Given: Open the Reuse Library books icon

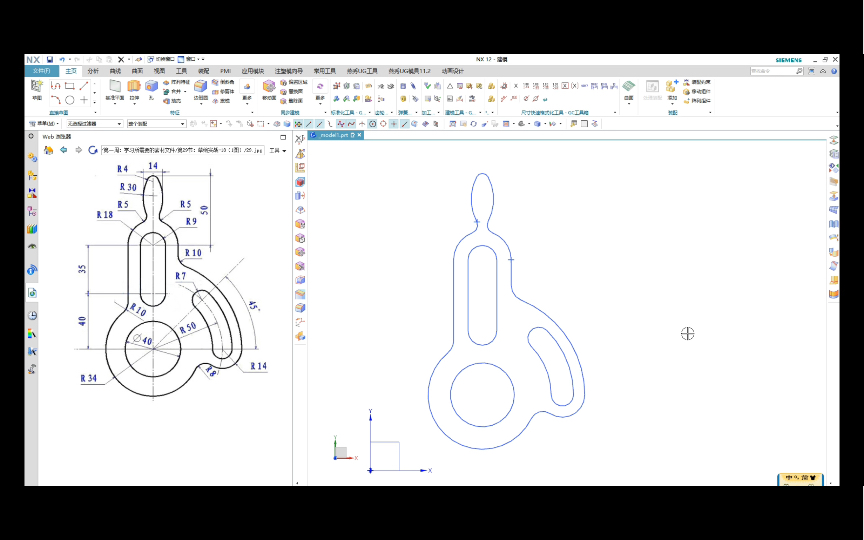Looking at the screenshot, I should (33, 229).
